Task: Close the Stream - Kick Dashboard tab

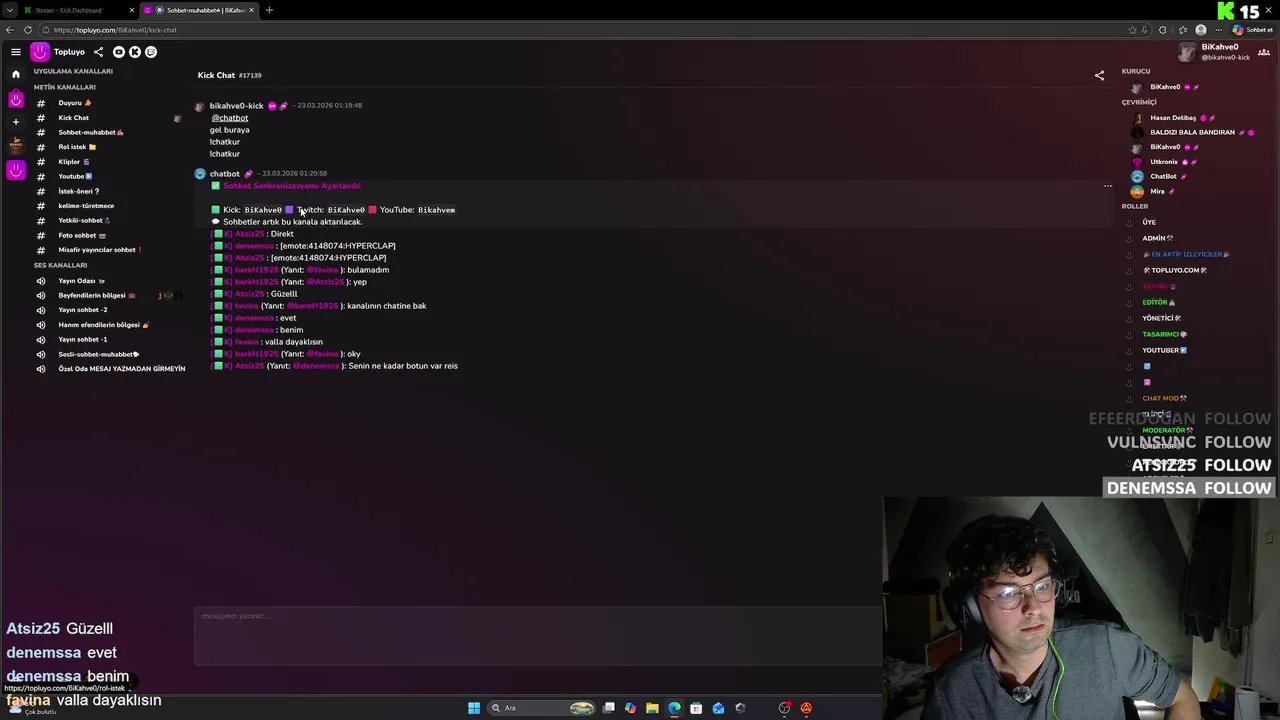Action: click(131, 10)
